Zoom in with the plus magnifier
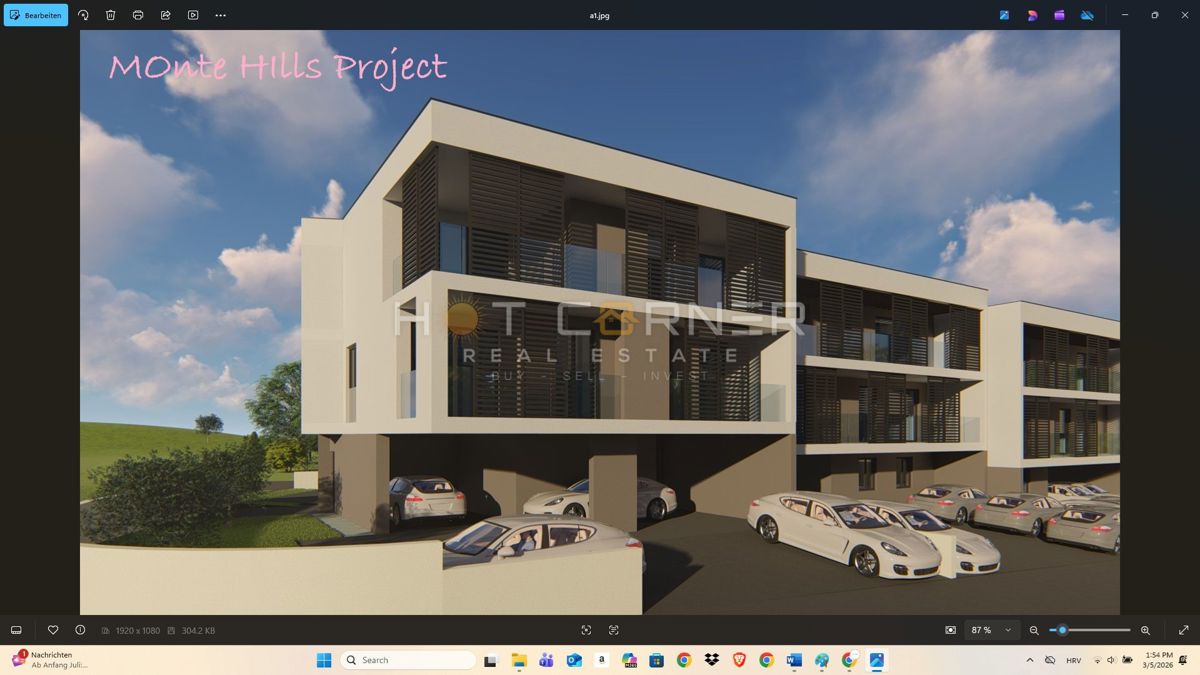Image resolution: width=1200 pixels, height=675 pixels. [1145, 630]
